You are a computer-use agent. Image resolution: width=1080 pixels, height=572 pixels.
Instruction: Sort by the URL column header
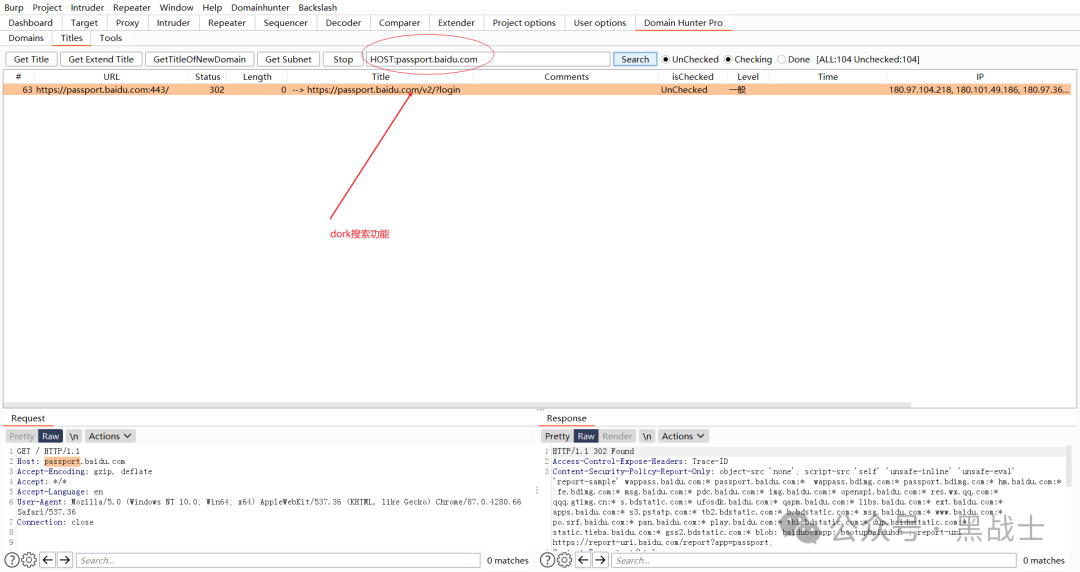pos(112,76)
